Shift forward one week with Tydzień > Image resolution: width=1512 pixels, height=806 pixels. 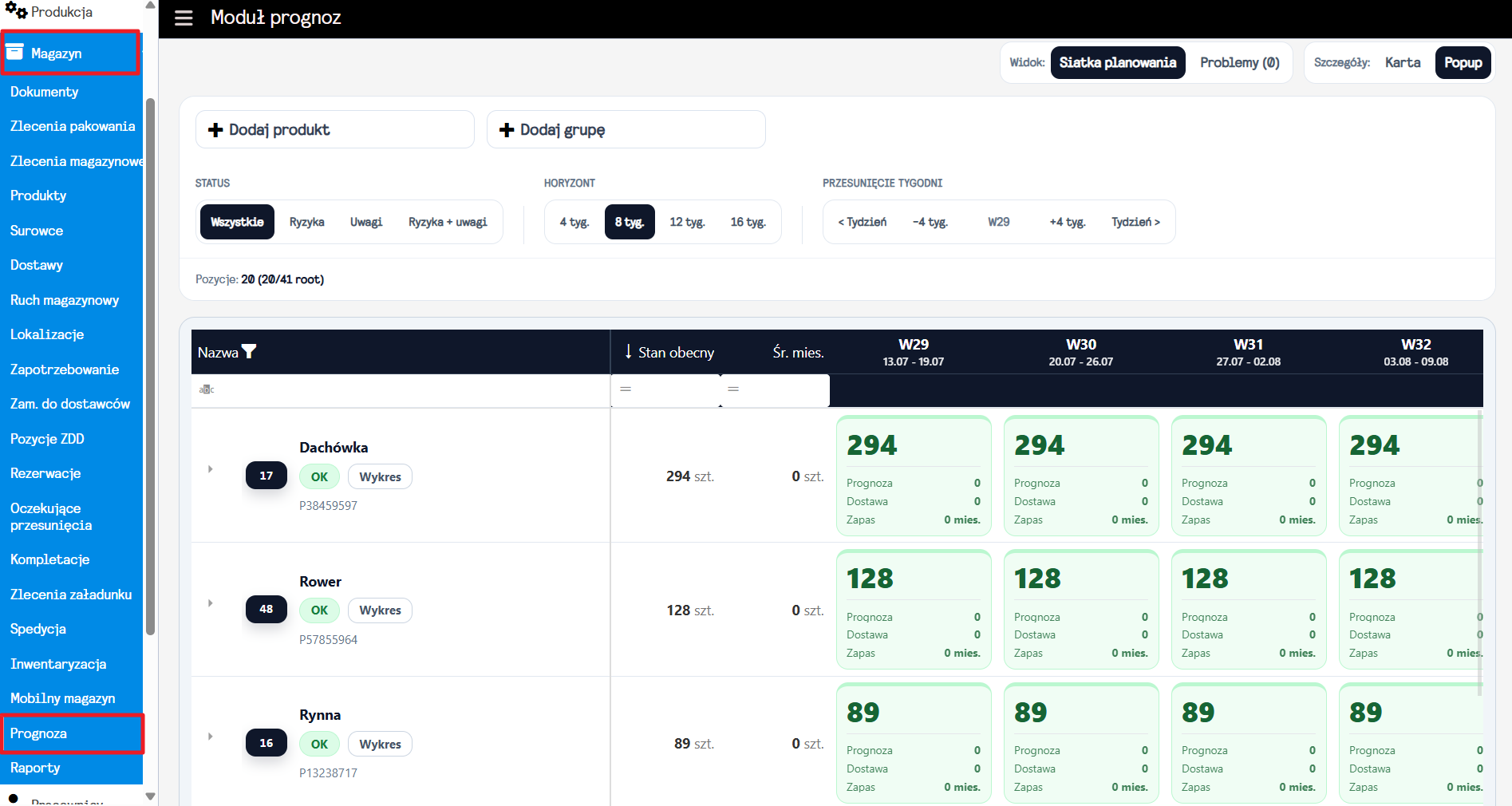pos(1136,222)
